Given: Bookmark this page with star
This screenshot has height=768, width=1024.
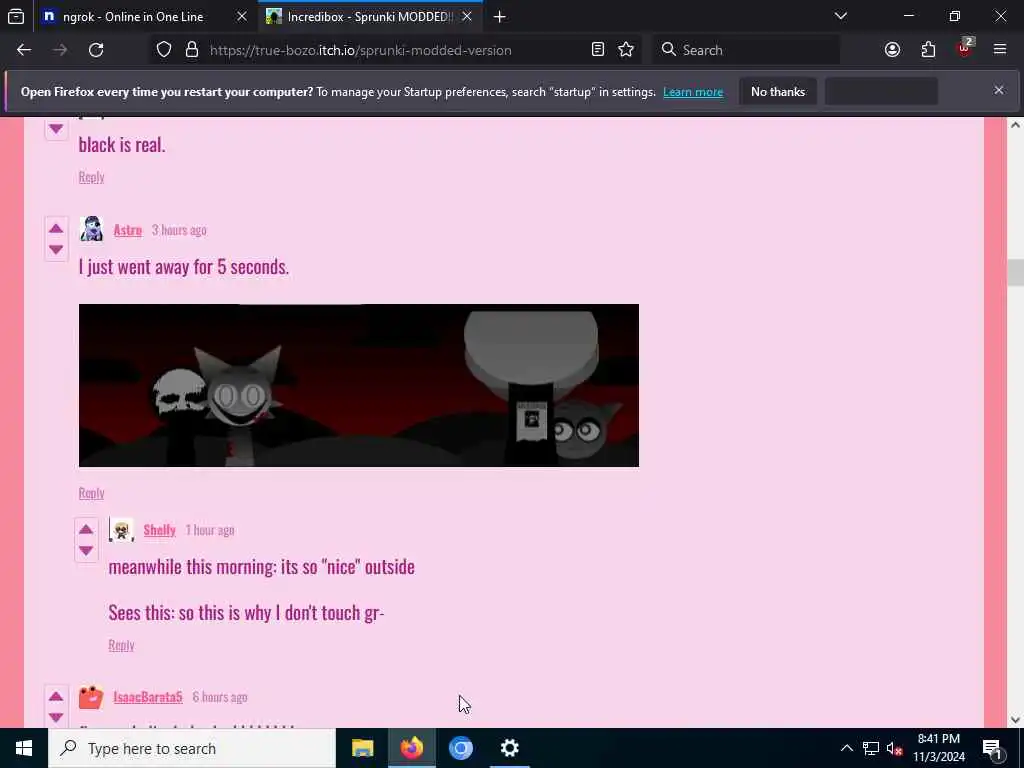Looking at the screenshot, I should 626,50.
